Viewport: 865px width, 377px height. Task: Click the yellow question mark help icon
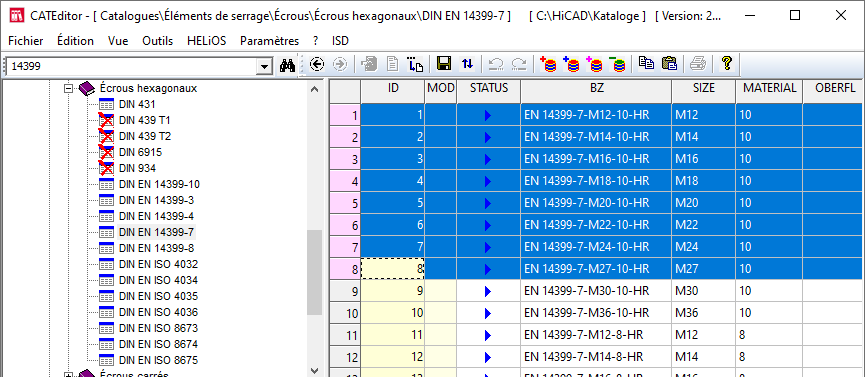(x=727, y=64)
